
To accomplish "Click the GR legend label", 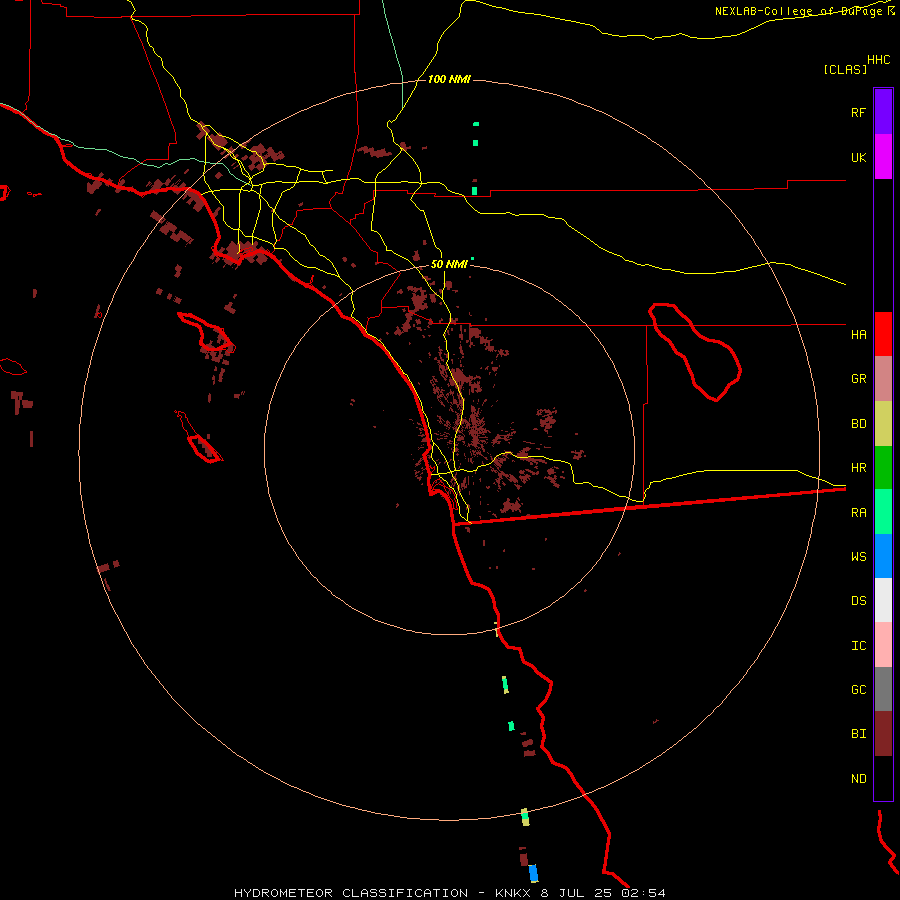I will (x=858, y=379).
